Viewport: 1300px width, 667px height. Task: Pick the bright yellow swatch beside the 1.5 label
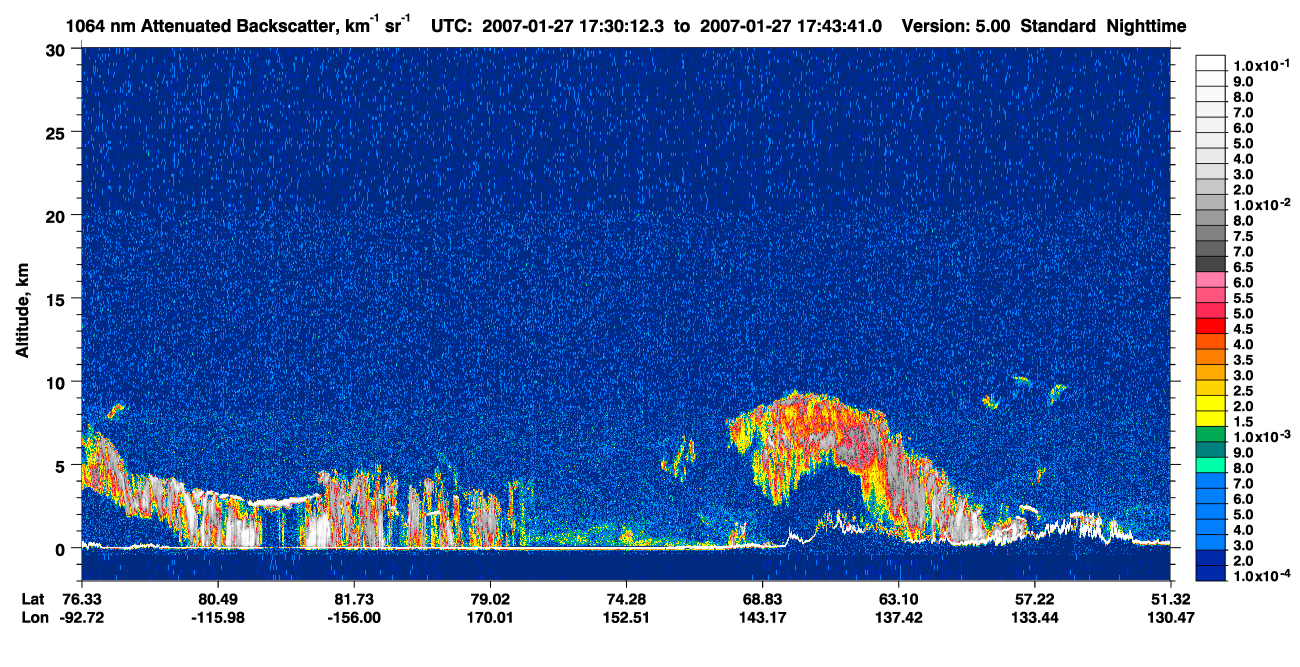1210,419
